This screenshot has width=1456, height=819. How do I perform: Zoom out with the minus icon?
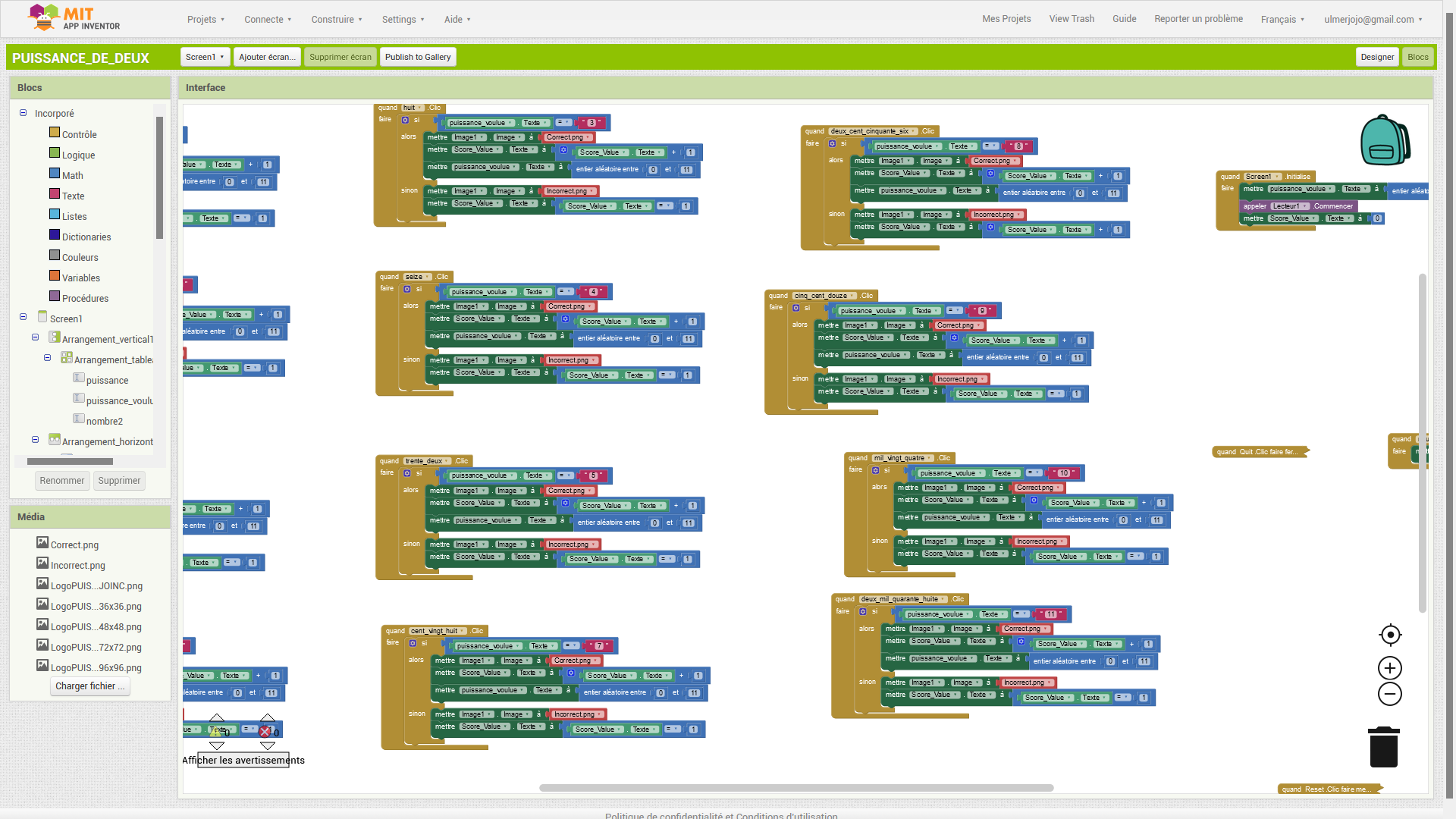1389,694
